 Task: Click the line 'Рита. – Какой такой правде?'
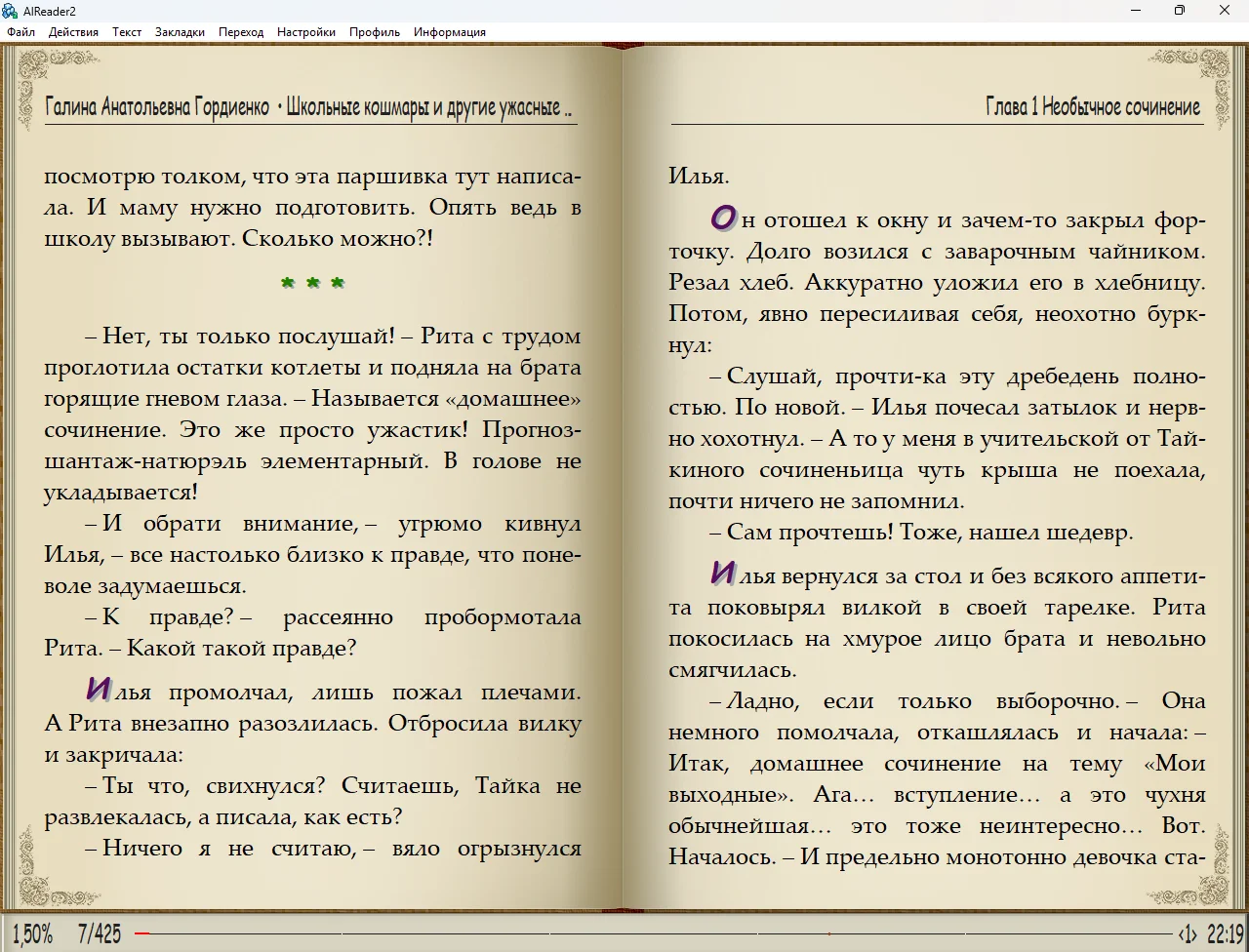tap(200, 649)
